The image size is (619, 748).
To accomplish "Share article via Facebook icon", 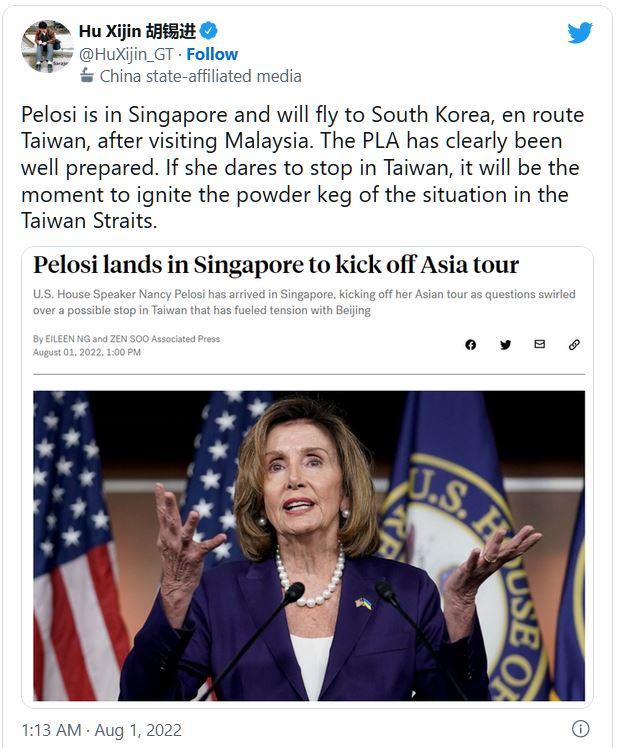I will coord(471,344).
